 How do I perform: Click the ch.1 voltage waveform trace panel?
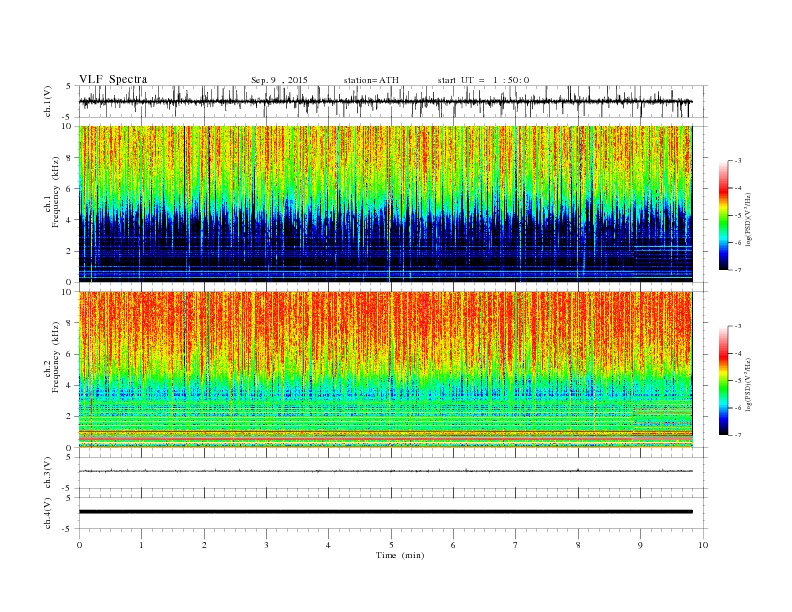coord(393,101)
